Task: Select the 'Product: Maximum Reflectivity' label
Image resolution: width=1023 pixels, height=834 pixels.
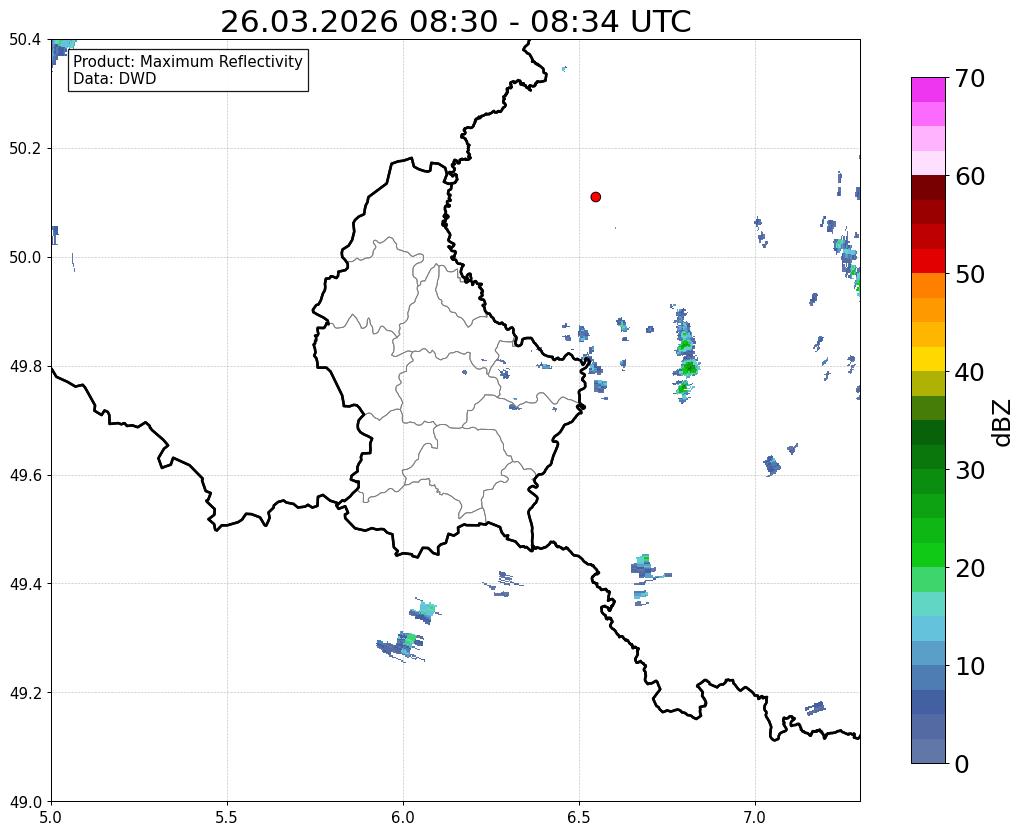Action: 188,61
